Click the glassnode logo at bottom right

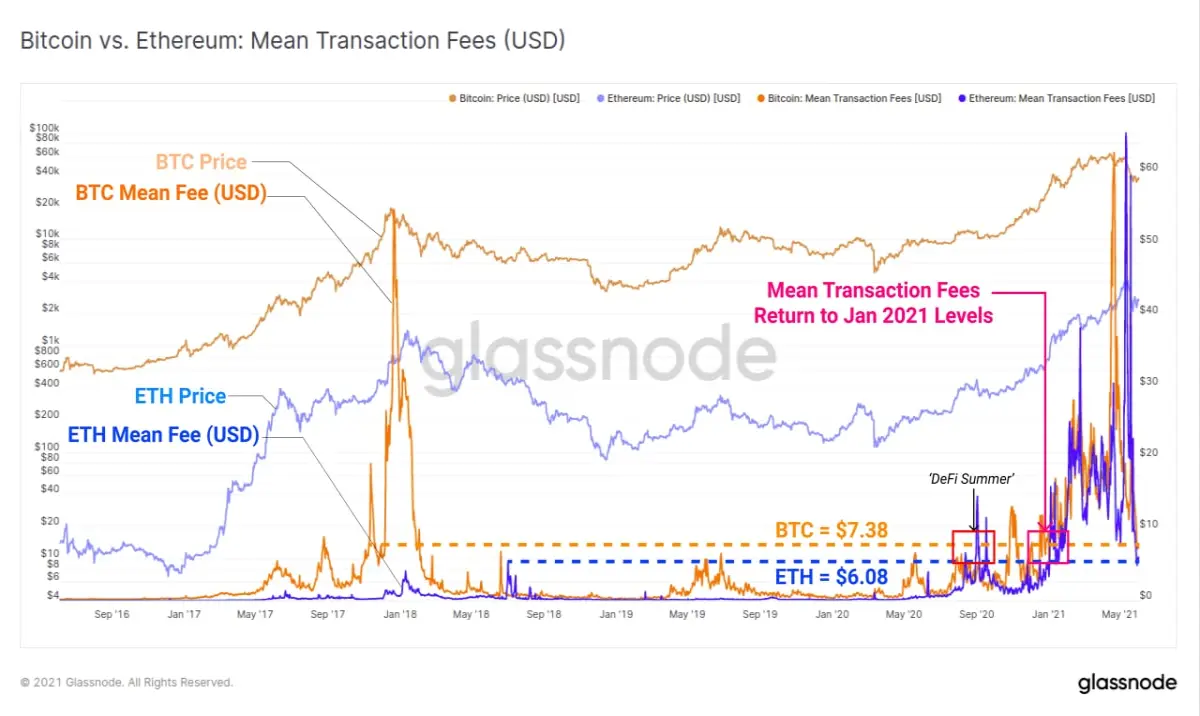(1129, 684)
